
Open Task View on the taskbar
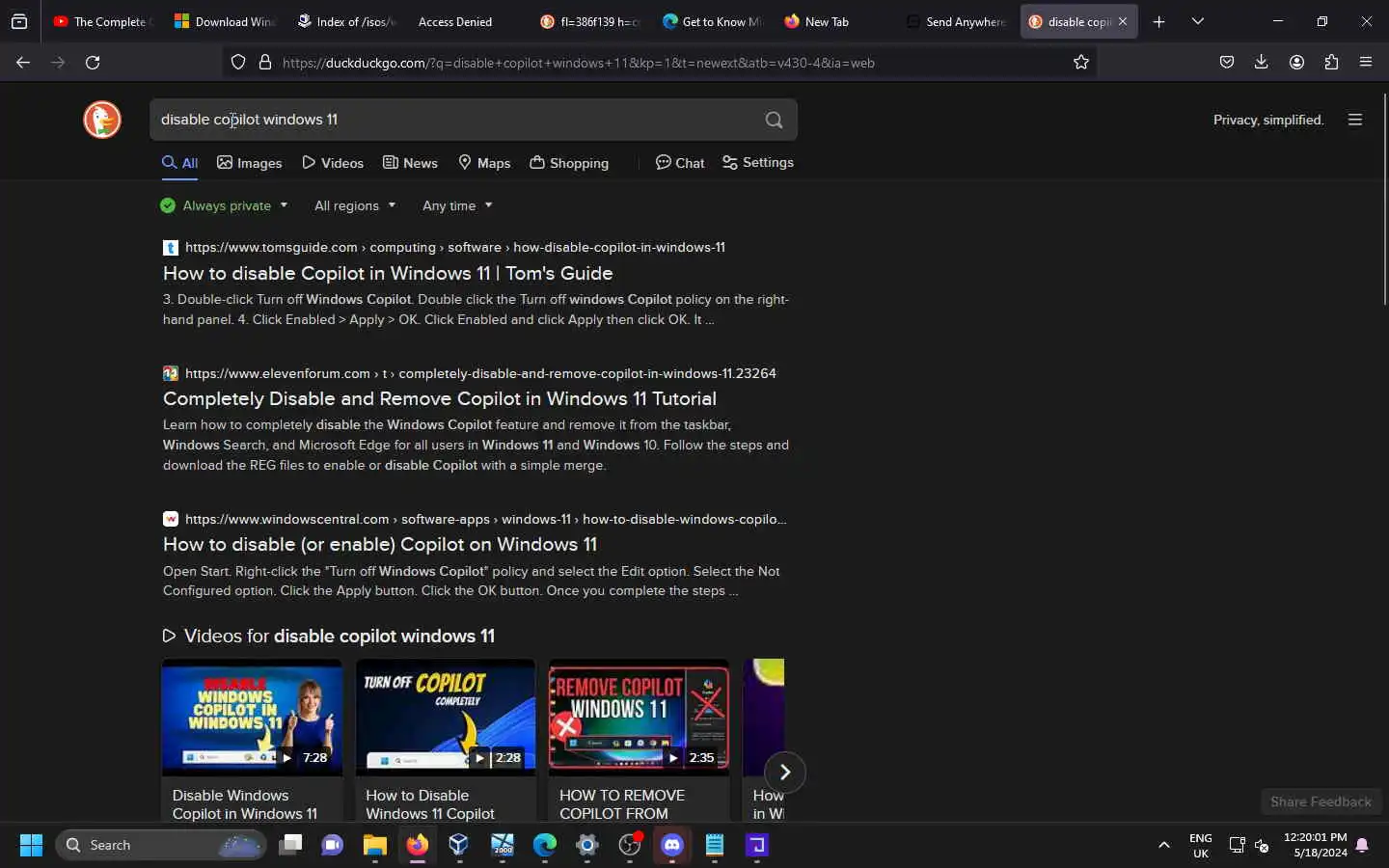[290, 845]
